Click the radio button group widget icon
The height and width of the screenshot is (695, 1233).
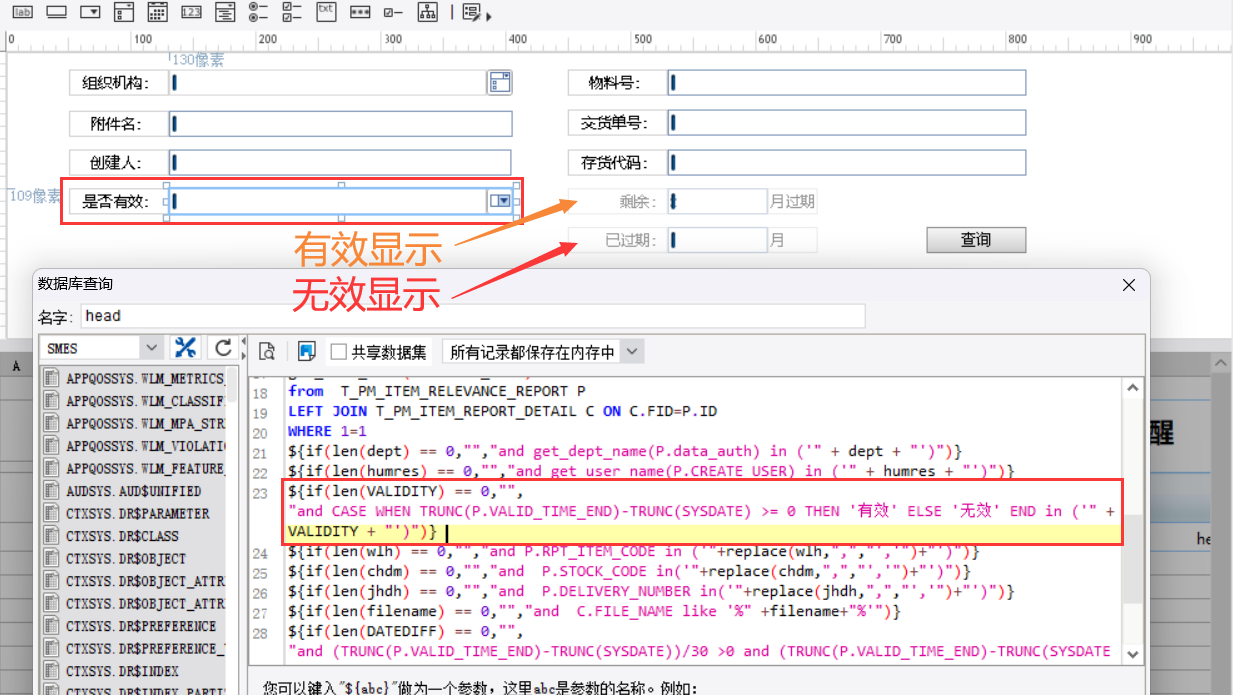[258, 12]
